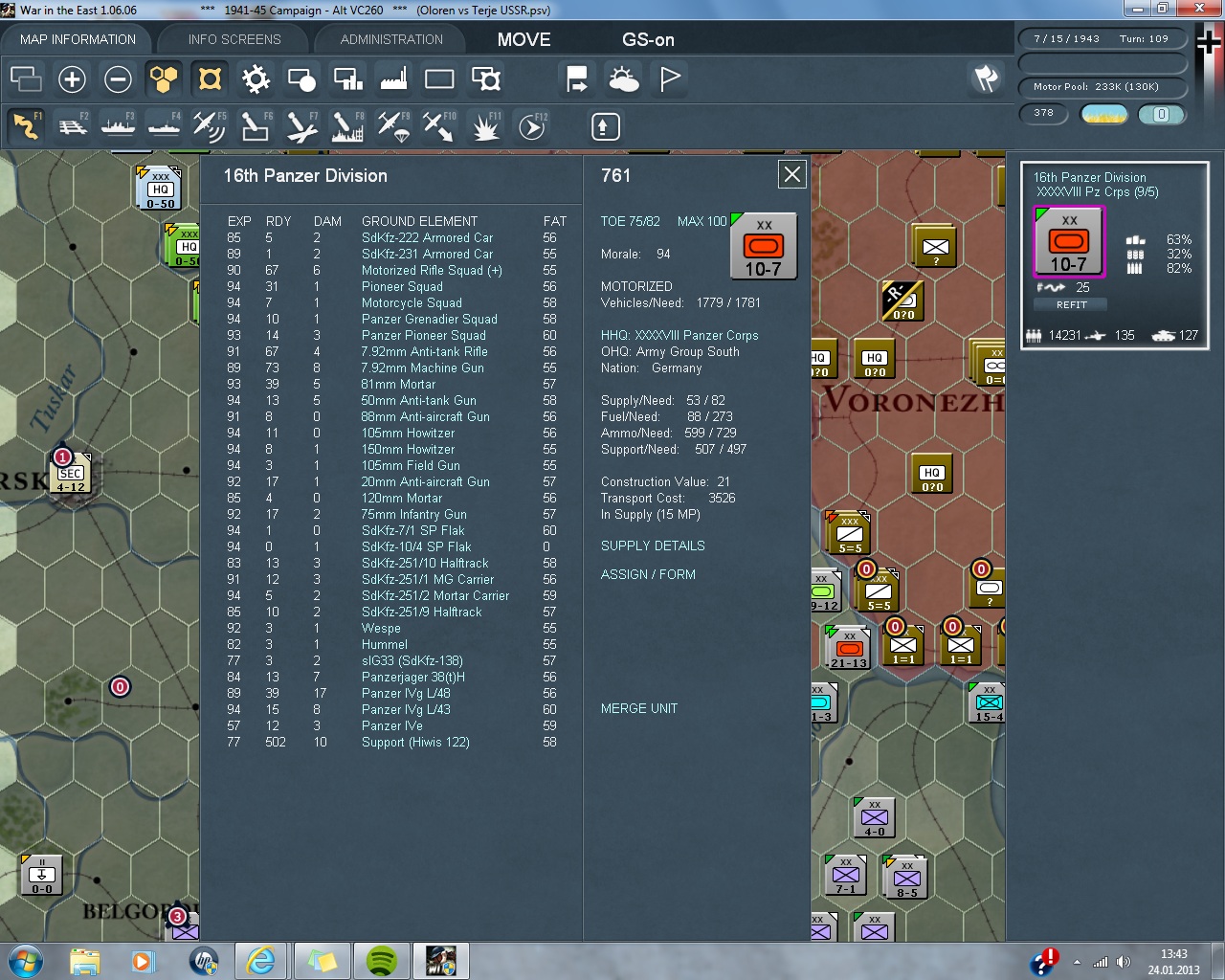
Task: Click the F12 end turn arrow icon
Action: pos(531,126)
